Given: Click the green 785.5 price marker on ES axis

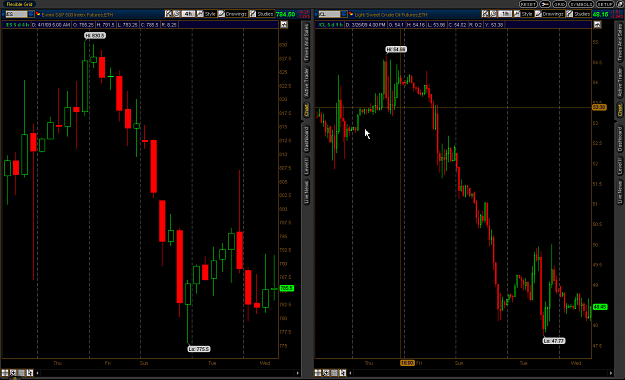Looking at the screenshot, I should point(287,288).
